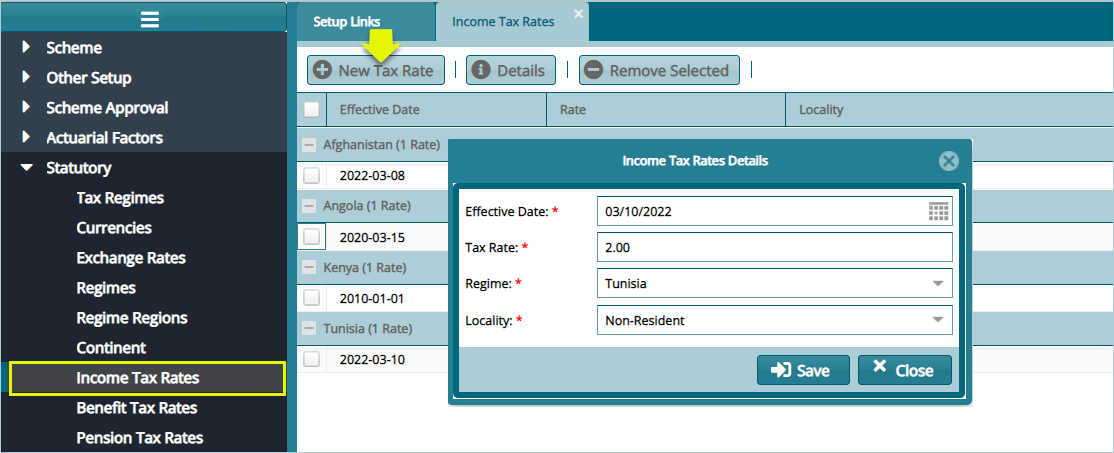1114x453 pixels.
Task: Open Benefit Tax Rates in sidebar
Action: coord(136,408)
